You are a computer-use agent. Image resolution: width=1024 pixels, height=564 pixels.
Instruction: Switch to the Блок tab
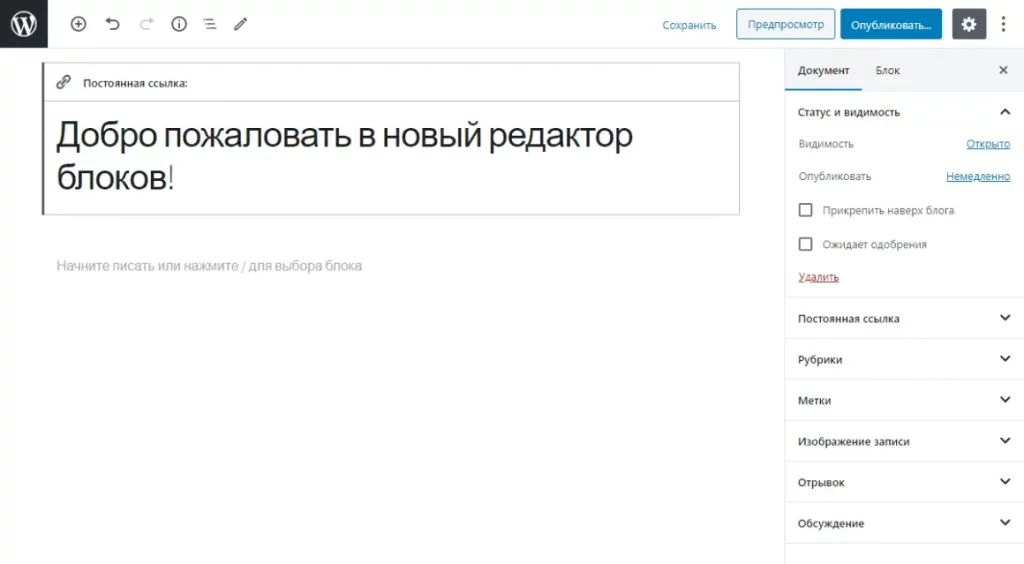click(888, 70)
